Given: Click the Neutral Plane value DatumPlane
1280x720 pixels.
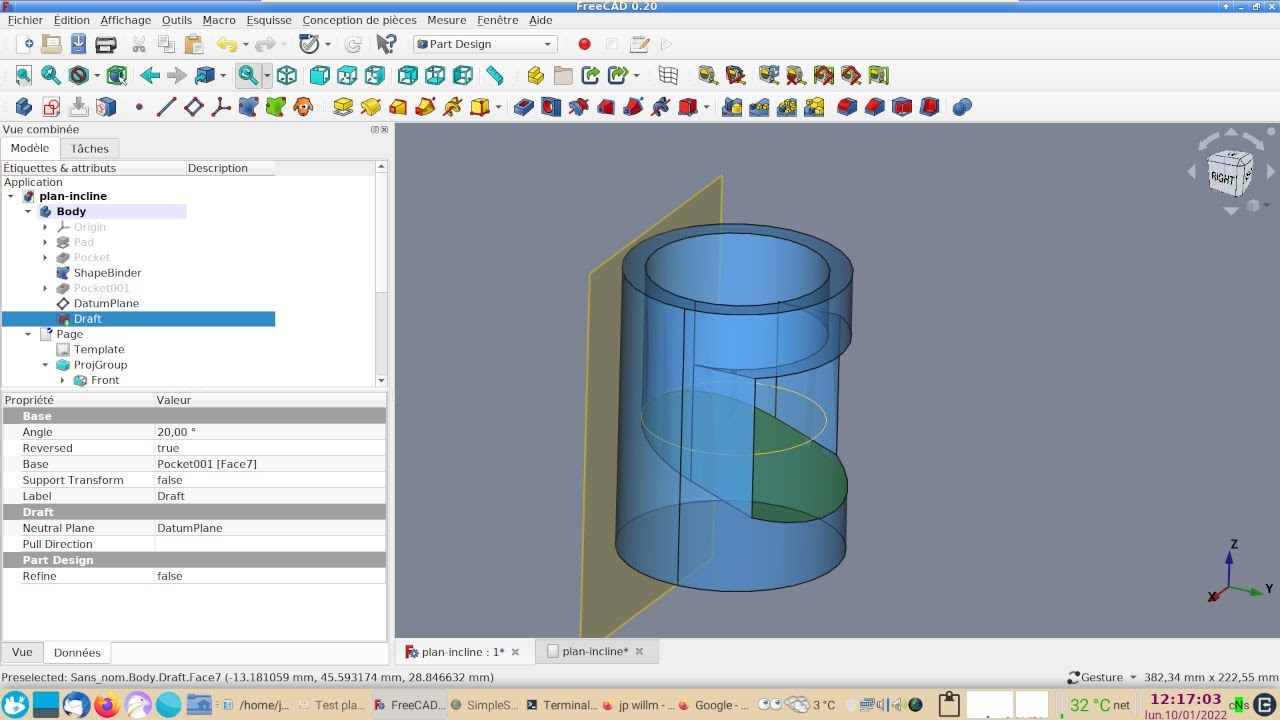Looking at the screenshot, I should 270,528.
